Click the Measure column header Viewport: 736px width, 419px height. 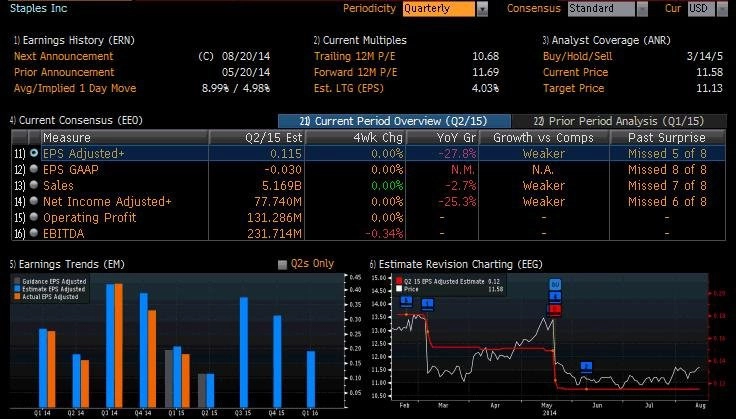click(125, 137)
